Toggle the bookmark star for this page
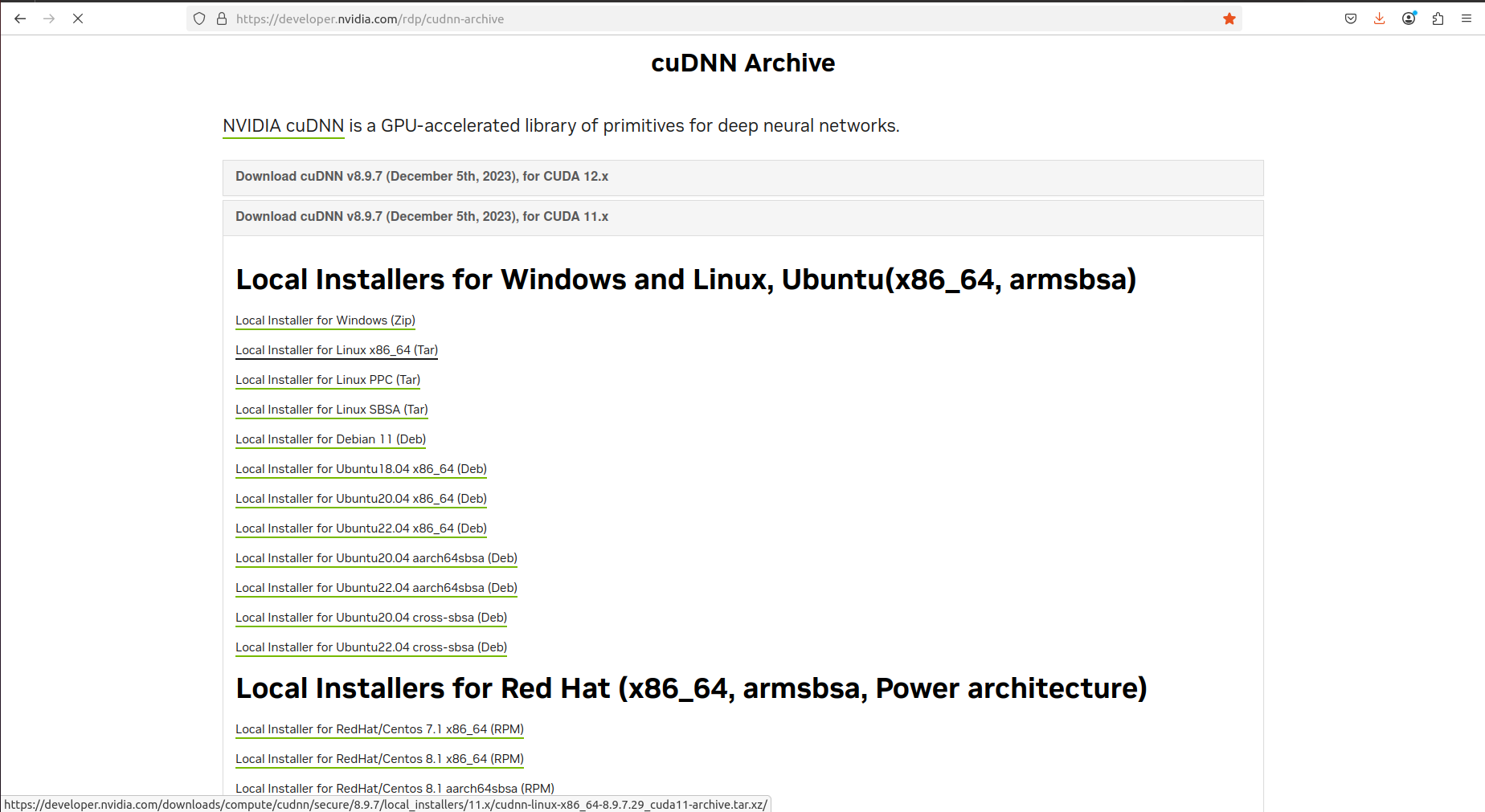 click(1229, 18)
